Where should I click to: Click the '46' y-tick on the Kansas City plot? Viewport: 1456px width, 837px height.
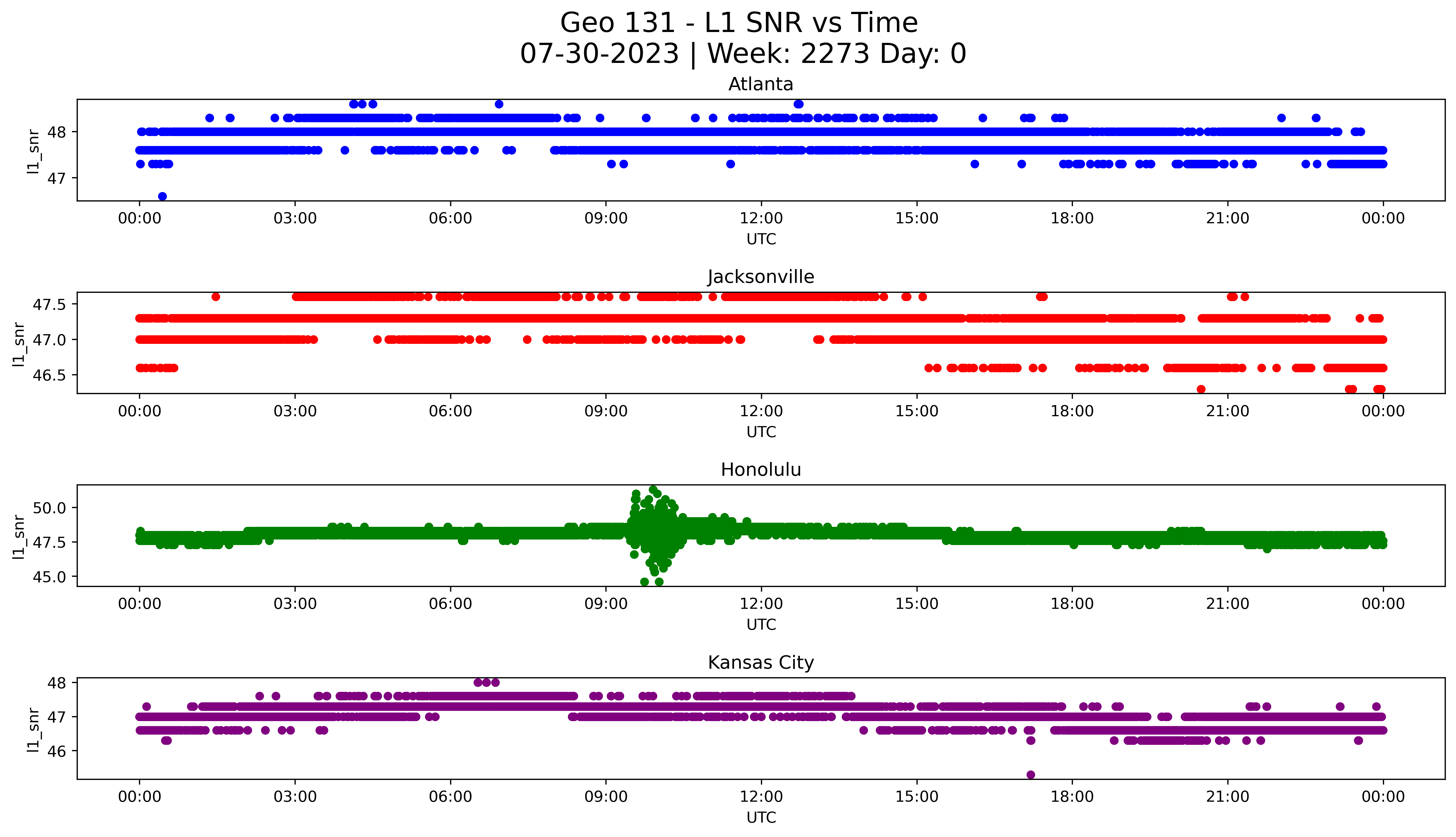point(57,751)
